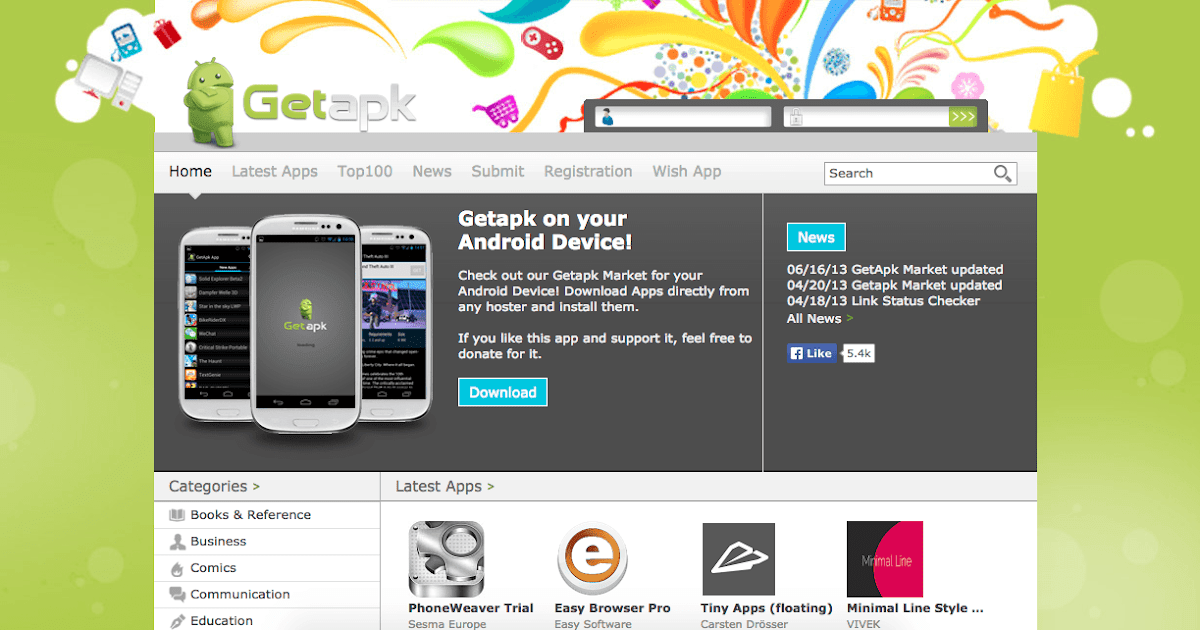Select the Books & Reference category
Viewport: 1200px width, 630px height.
pos(250,515)
